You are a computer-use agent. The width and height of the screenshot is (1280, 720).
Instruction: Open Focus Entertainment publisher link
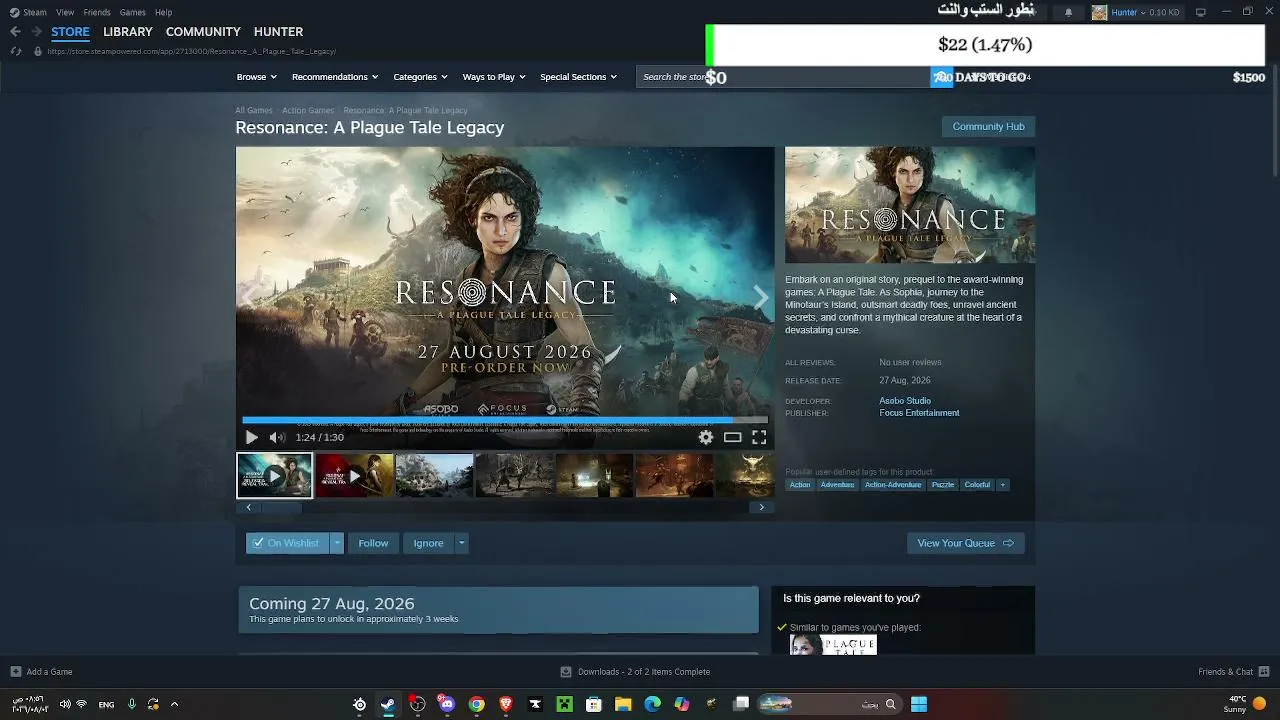(919, 413)
